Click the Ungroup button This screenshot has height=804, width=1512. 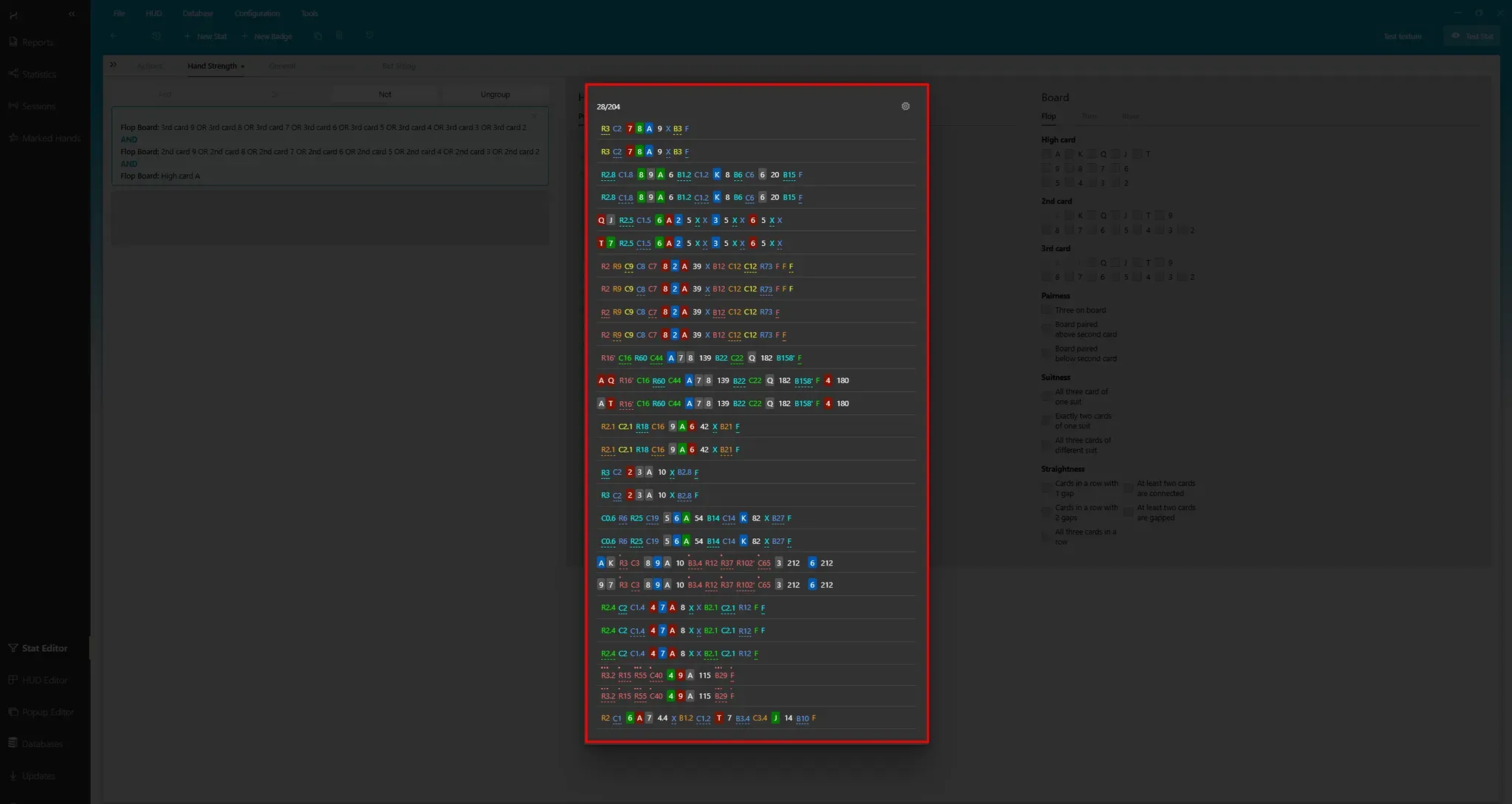pyautogui.click(x=495, y=95)
